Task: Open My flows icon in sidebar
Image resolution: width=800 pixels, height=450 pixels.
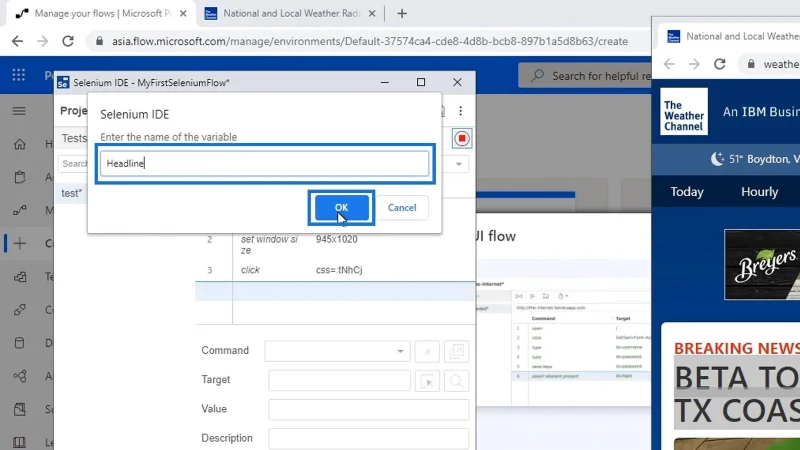Action: pyautogui.click(x=19, y=210)
